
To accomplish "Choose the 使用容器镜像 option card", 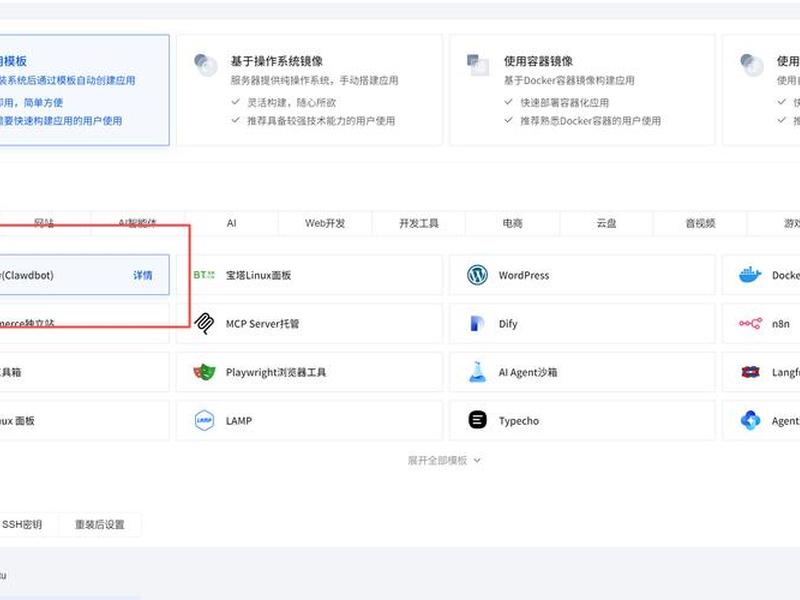I will pos(582,90).
